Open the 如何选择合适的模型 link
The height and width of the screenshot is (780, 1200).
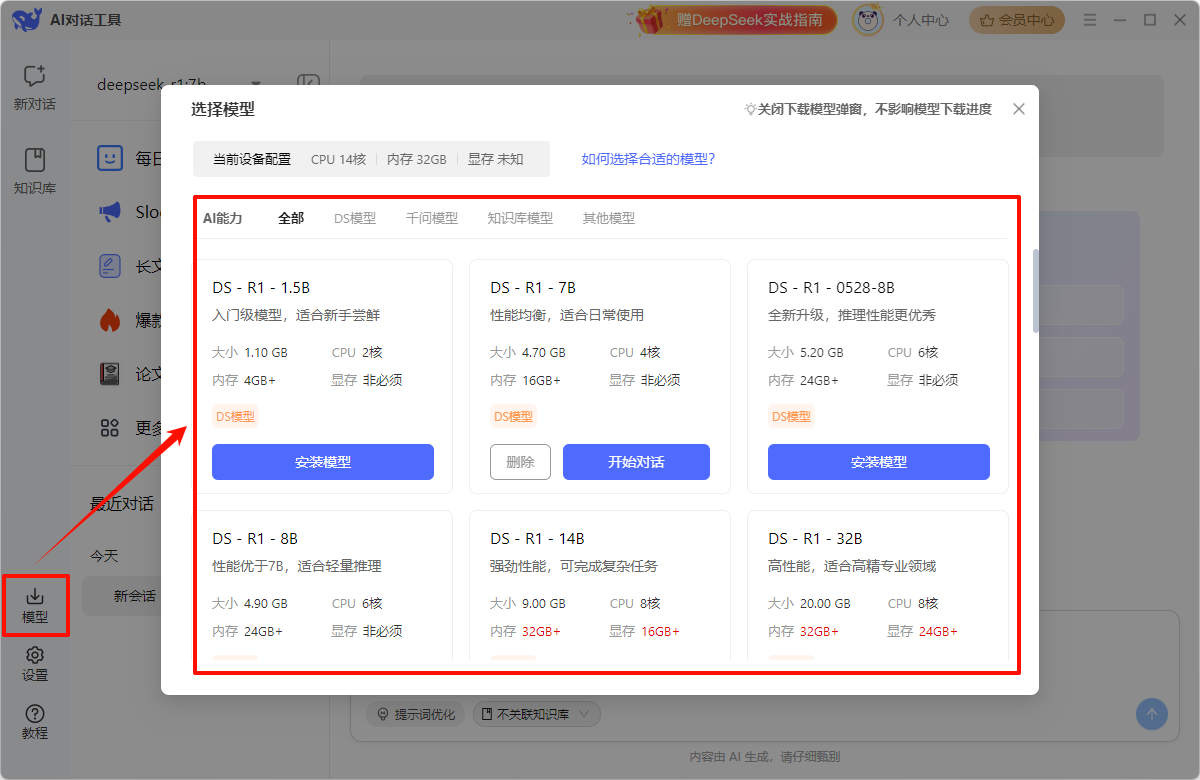649,158
